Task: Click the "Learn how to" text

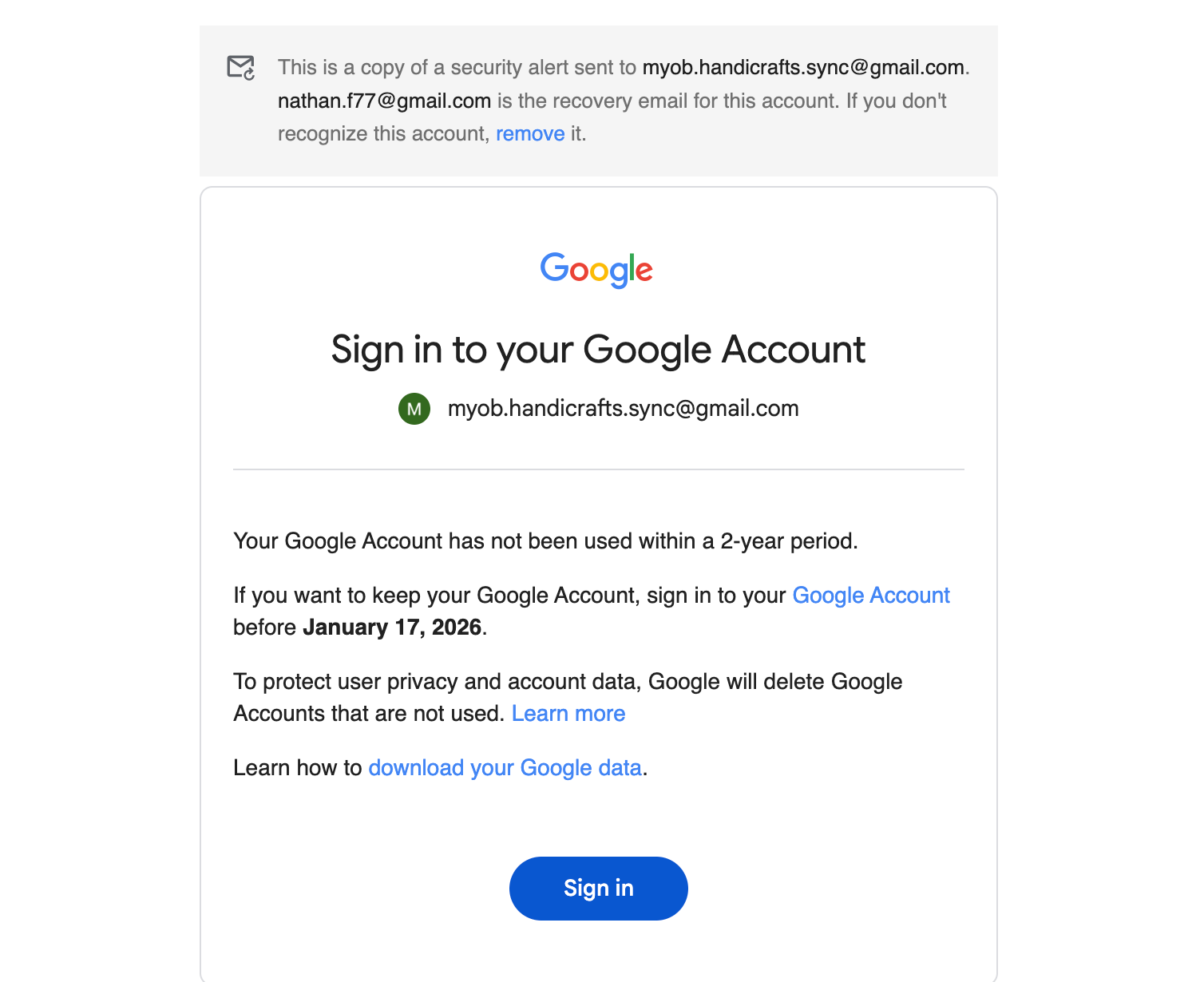Action: click(x=297, y=768)
